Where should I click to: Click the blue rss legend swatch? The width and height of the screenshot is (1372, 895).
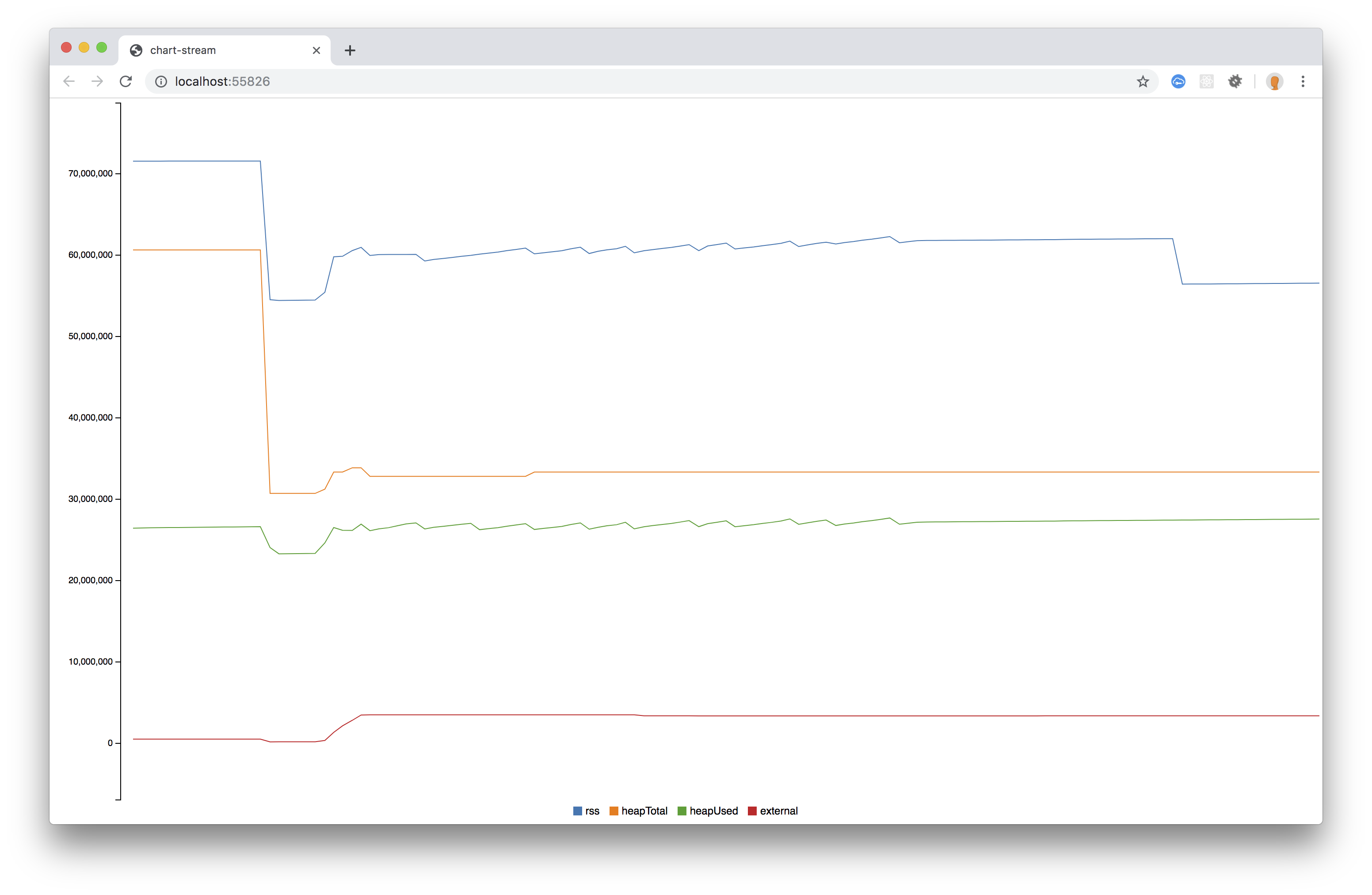point(578,811)
